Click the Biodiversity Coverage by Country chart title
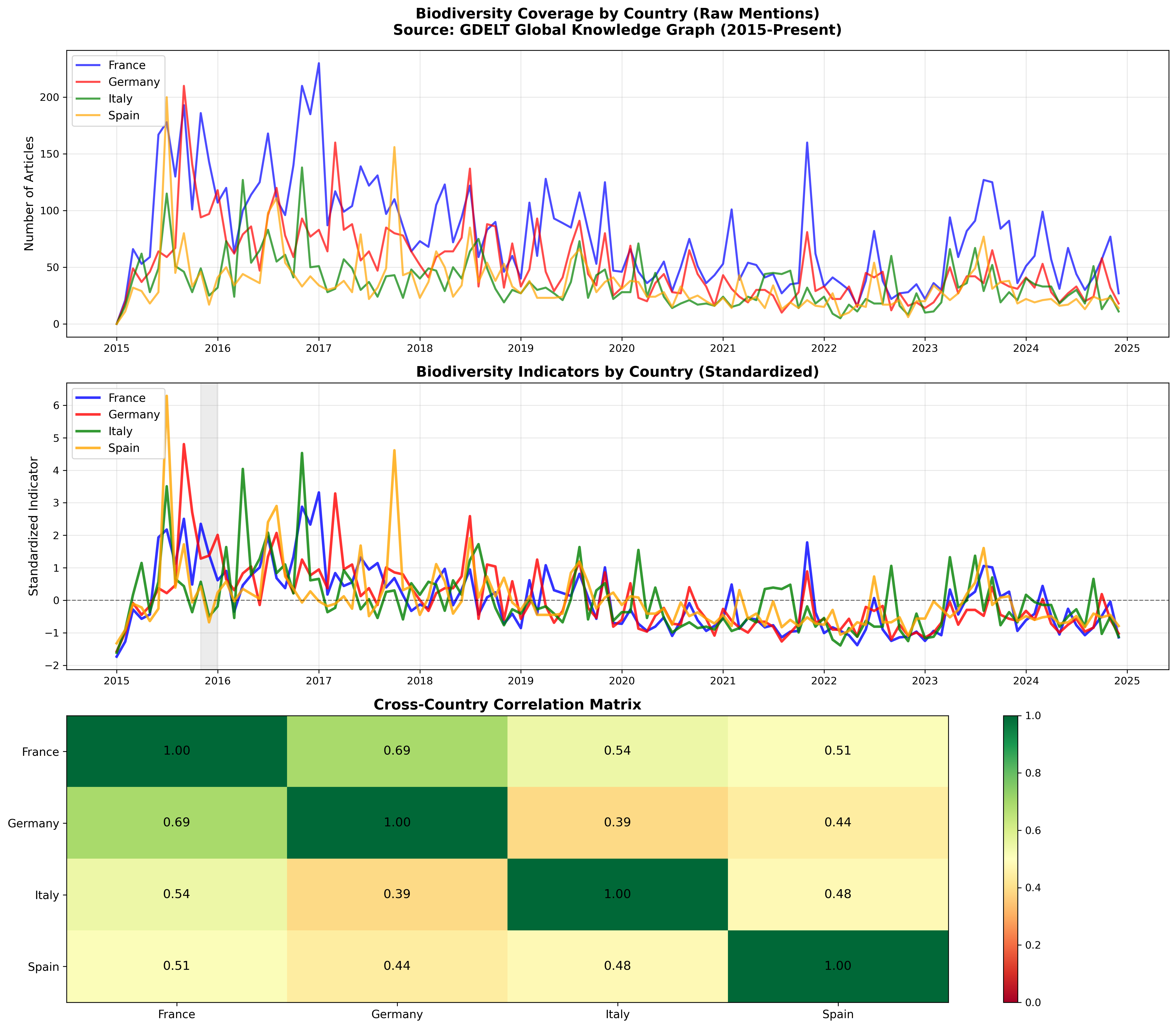The width and height of the screenshot is (1176, 1028). (x=617, y=22)
